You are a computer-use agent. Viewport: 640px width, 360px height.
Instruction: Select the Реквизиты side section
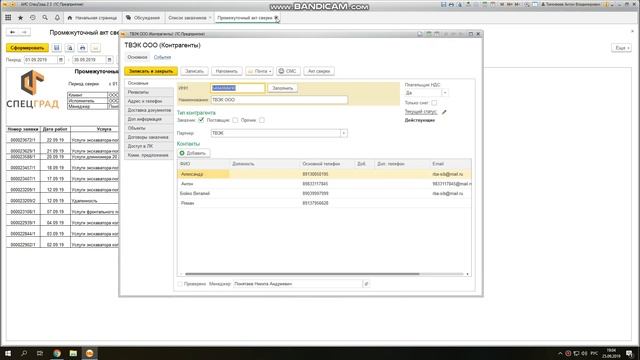pos(149,92)
